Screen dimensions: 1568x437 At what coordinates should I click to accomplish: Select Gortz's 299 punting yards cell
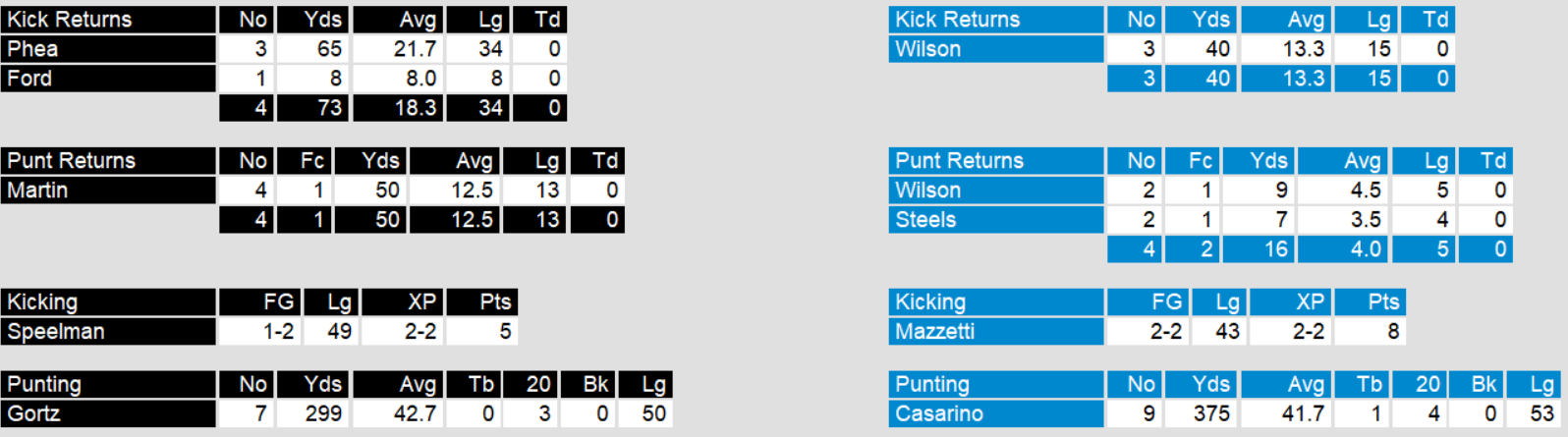pyautogui.click(x=312, y=414)
